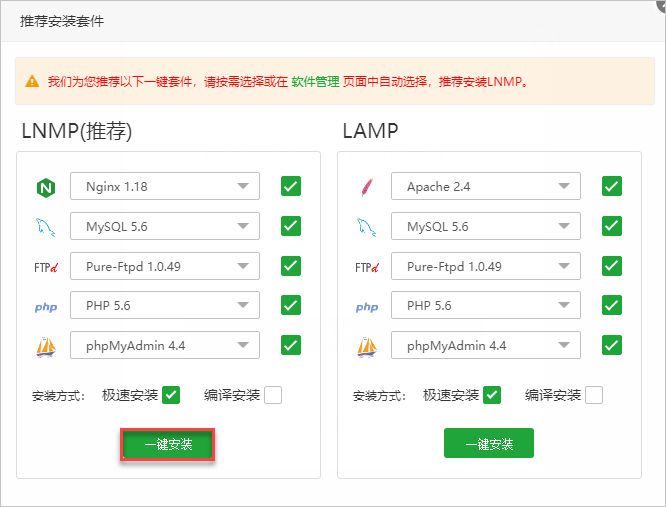
Task: Toggle 极速安装 checkbox in LAMP panel
Action: pos(492,395)
